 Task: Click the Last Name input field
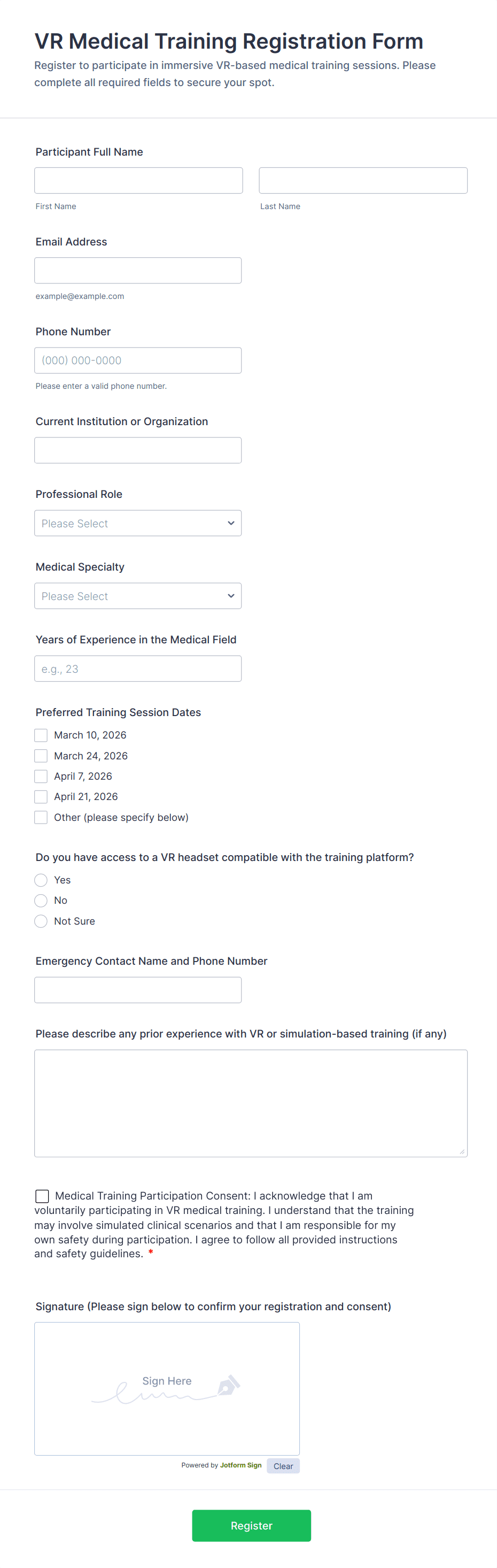point(362,181)
